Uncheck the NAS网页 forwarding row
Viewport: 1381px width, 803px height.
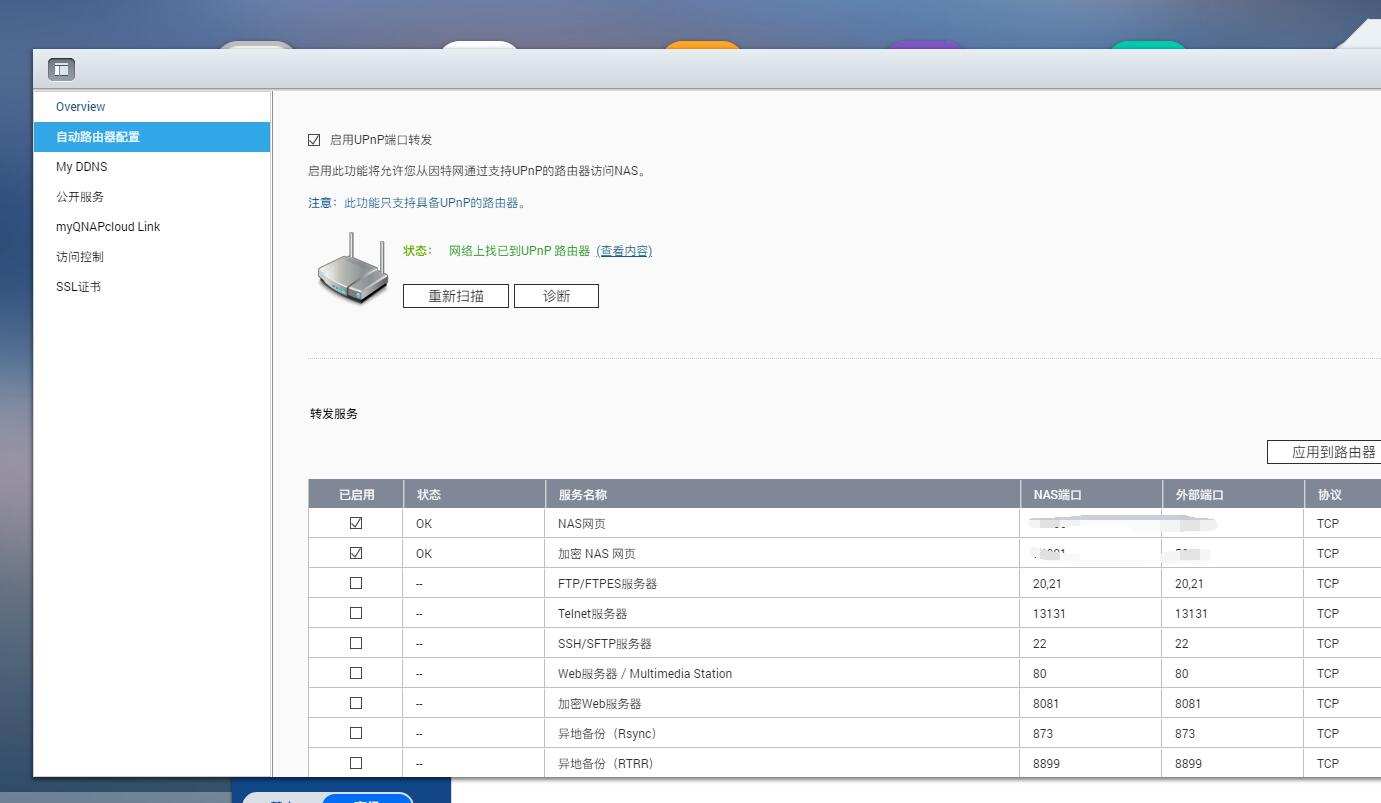[355, 523]
